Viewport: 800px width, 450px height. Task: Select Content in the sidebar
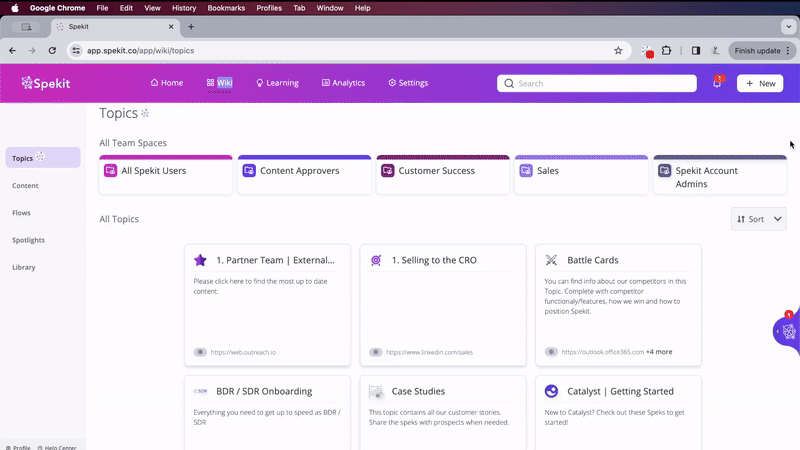click(x=26, y=186)
